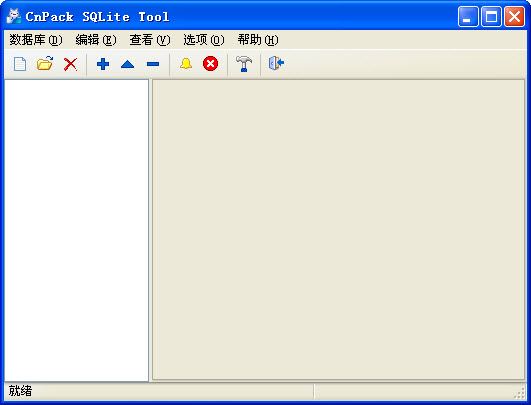531x405 pixels.
Task: Click the blue plus add icon
Action: click(103, 64)
